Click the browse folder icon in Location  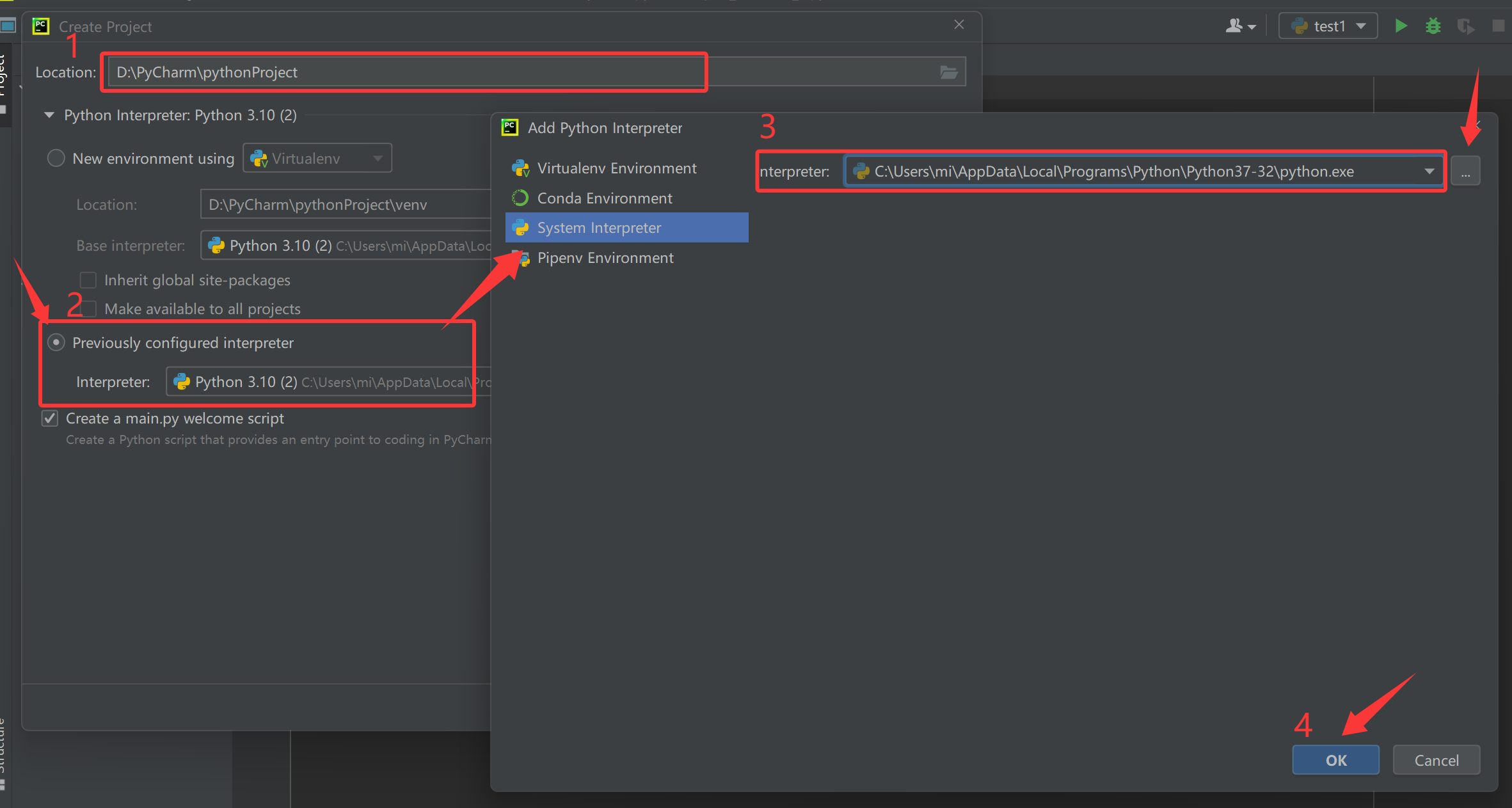(x=948, y=72)
